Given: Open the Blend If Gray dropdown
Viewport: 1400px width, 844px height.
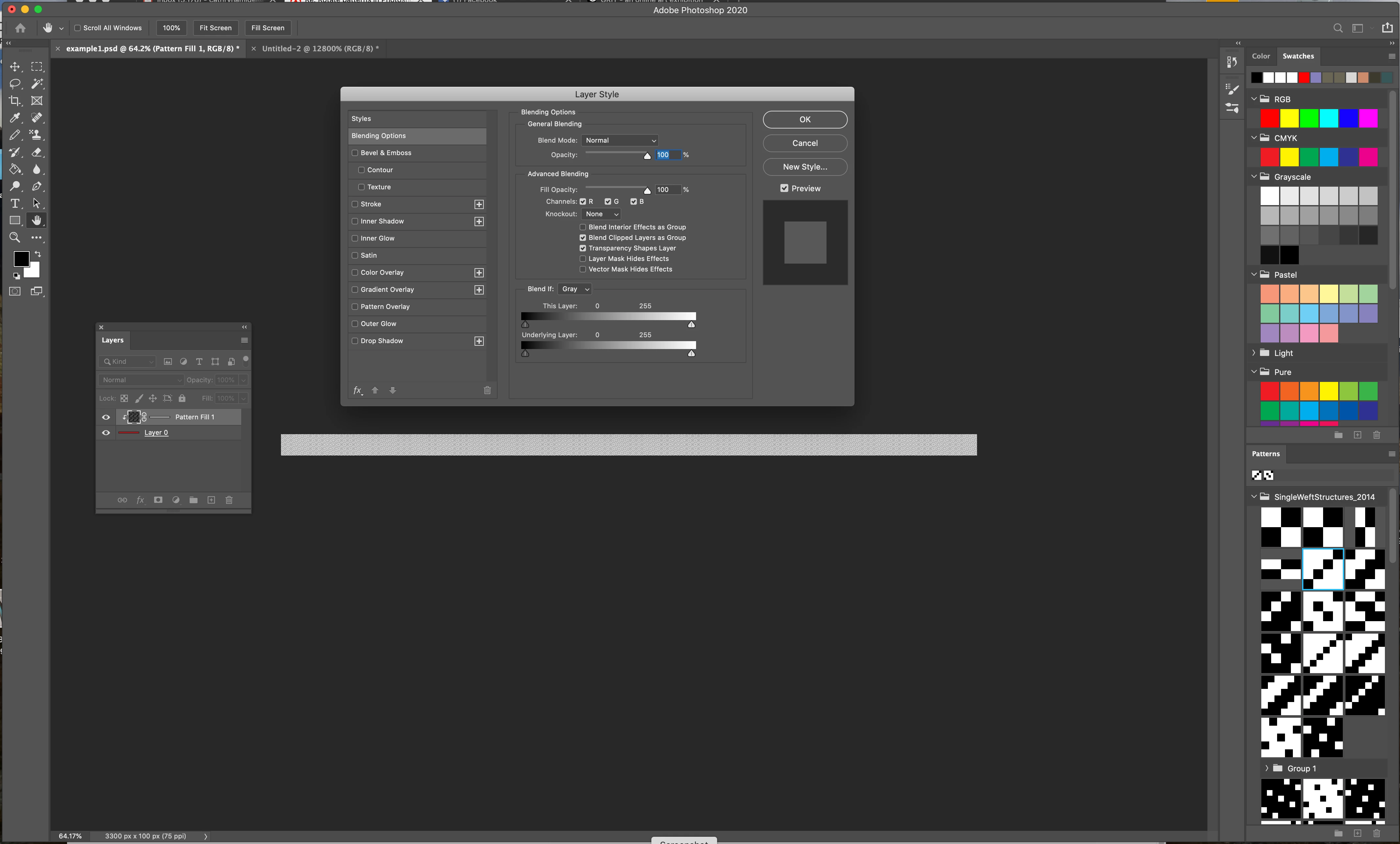Looking at the screenshot, I should pos(574,289).
